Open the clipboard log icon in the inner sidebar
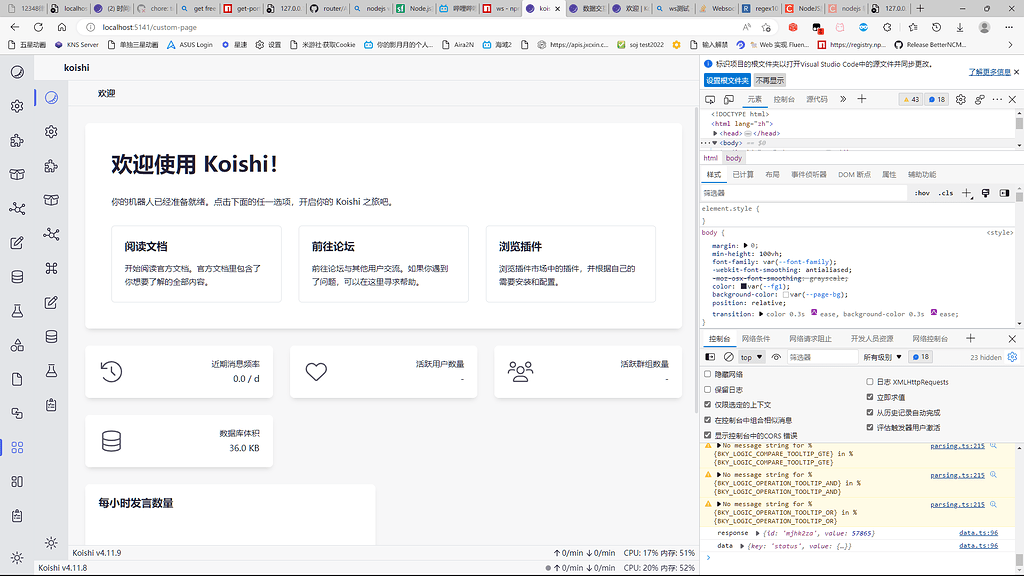This screenshot has width=1024, height=576. pos(51,405)
